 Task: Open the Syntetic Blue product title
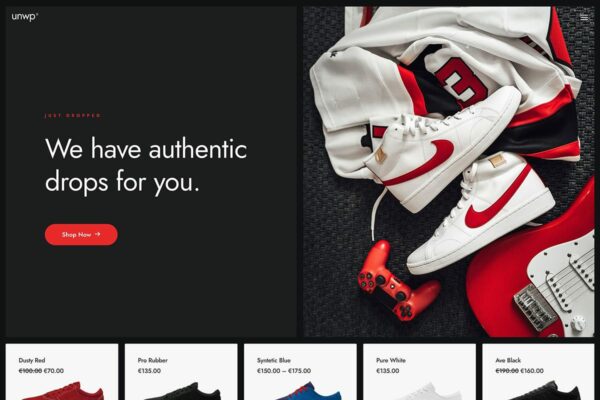pos(274,360)
